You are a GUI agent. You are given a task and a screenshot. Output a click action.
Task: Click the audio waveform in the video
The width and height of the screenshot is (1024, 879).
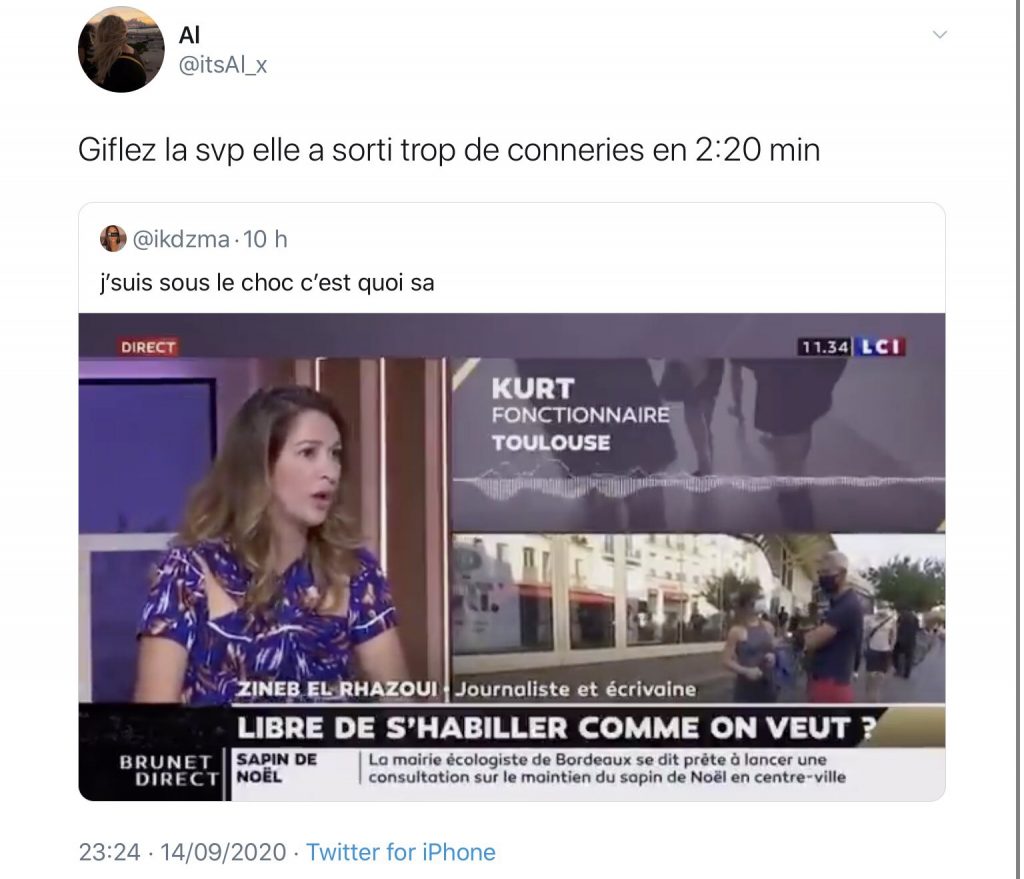pyautogui.click(x=698, y=484)
